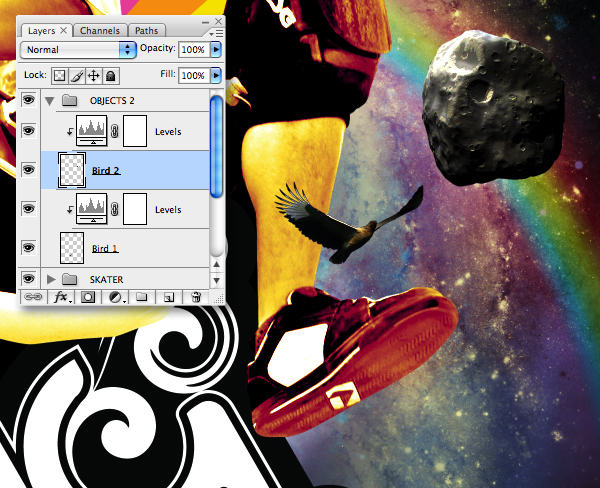The image size is (600, 488).
Task: Hide the Bird 1 layer
Action: (x=29, y=248)
